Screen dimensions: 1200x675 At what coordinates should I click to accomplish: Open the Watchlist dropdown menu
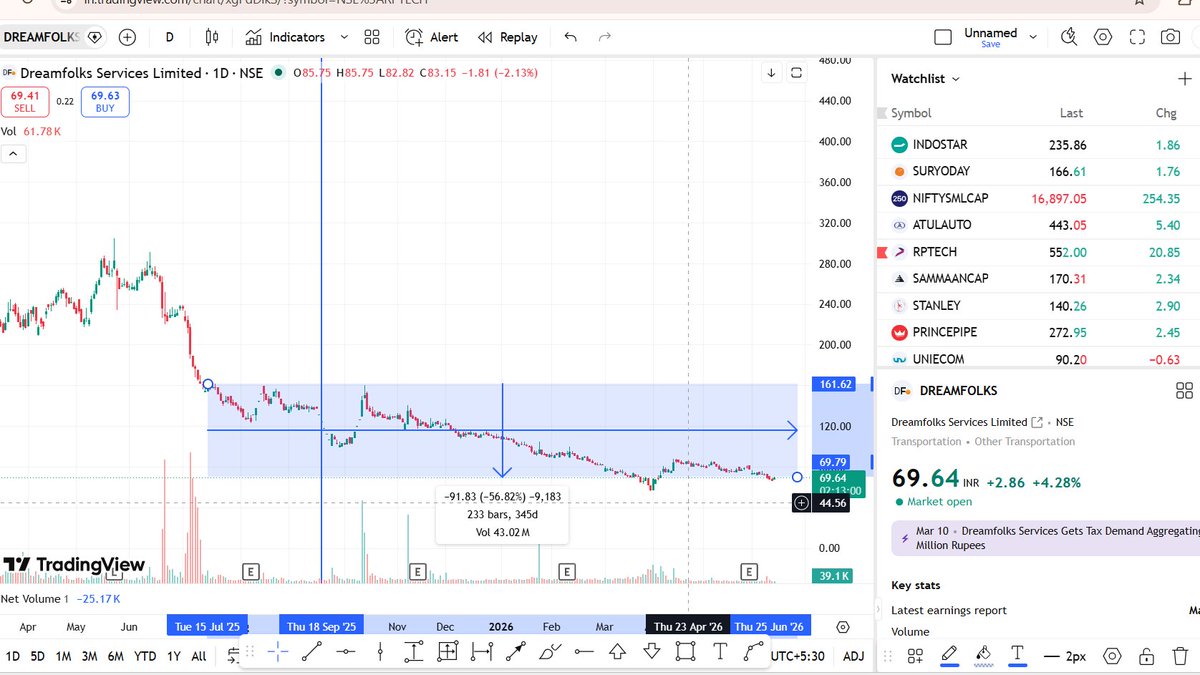pyautogui.click(x=925, y=78)
